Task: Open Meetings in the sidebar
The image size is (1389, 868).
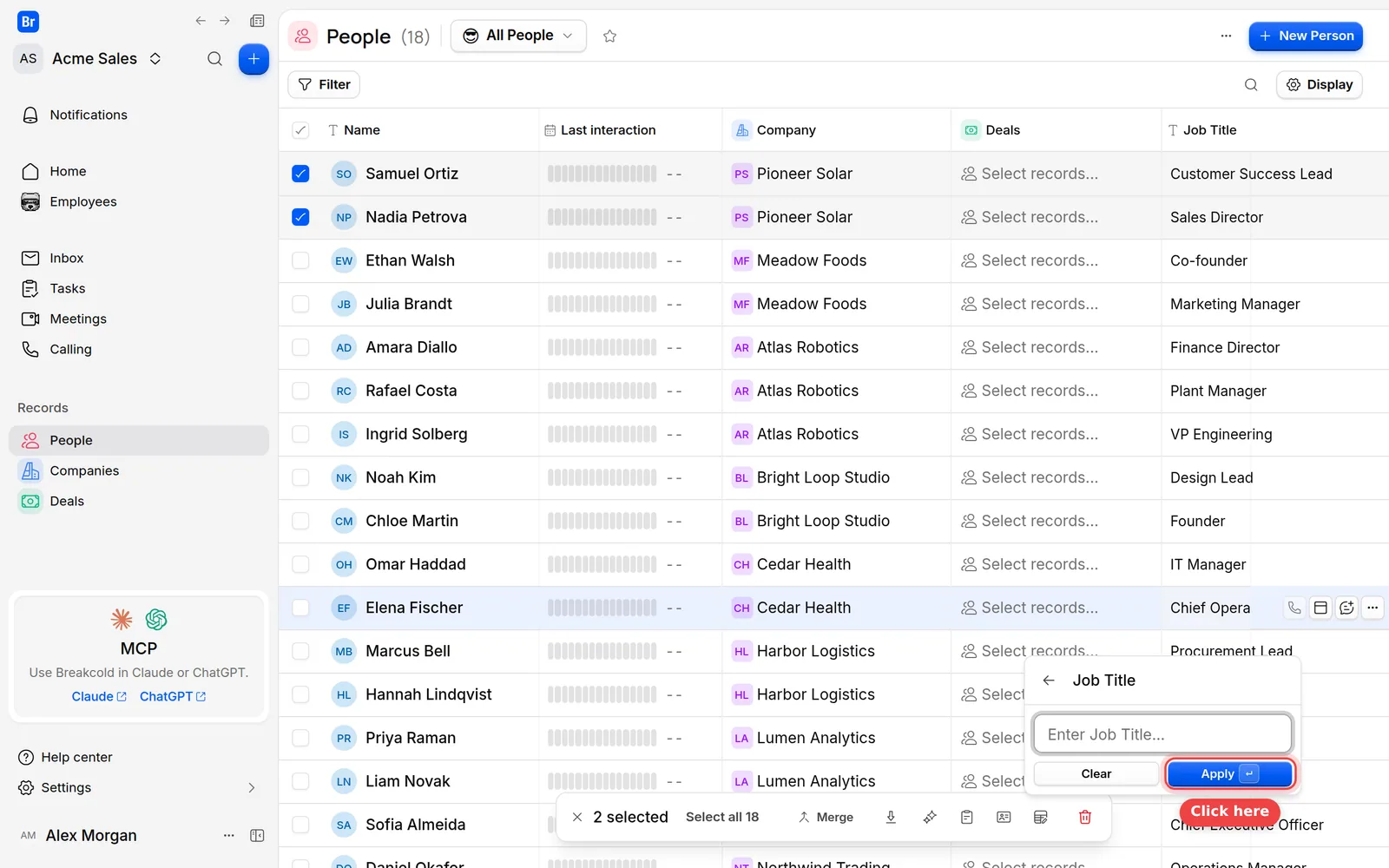Action: click(139, 319)
